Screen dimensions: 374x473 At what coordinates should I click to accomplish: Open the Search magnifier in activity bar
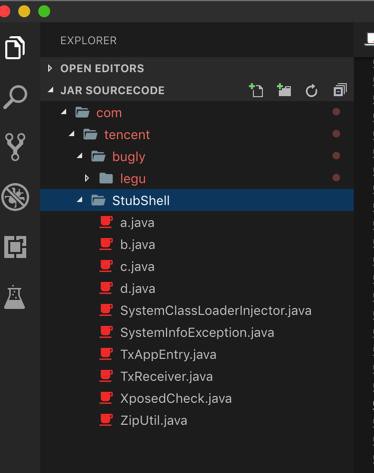[x=15, y=97]
